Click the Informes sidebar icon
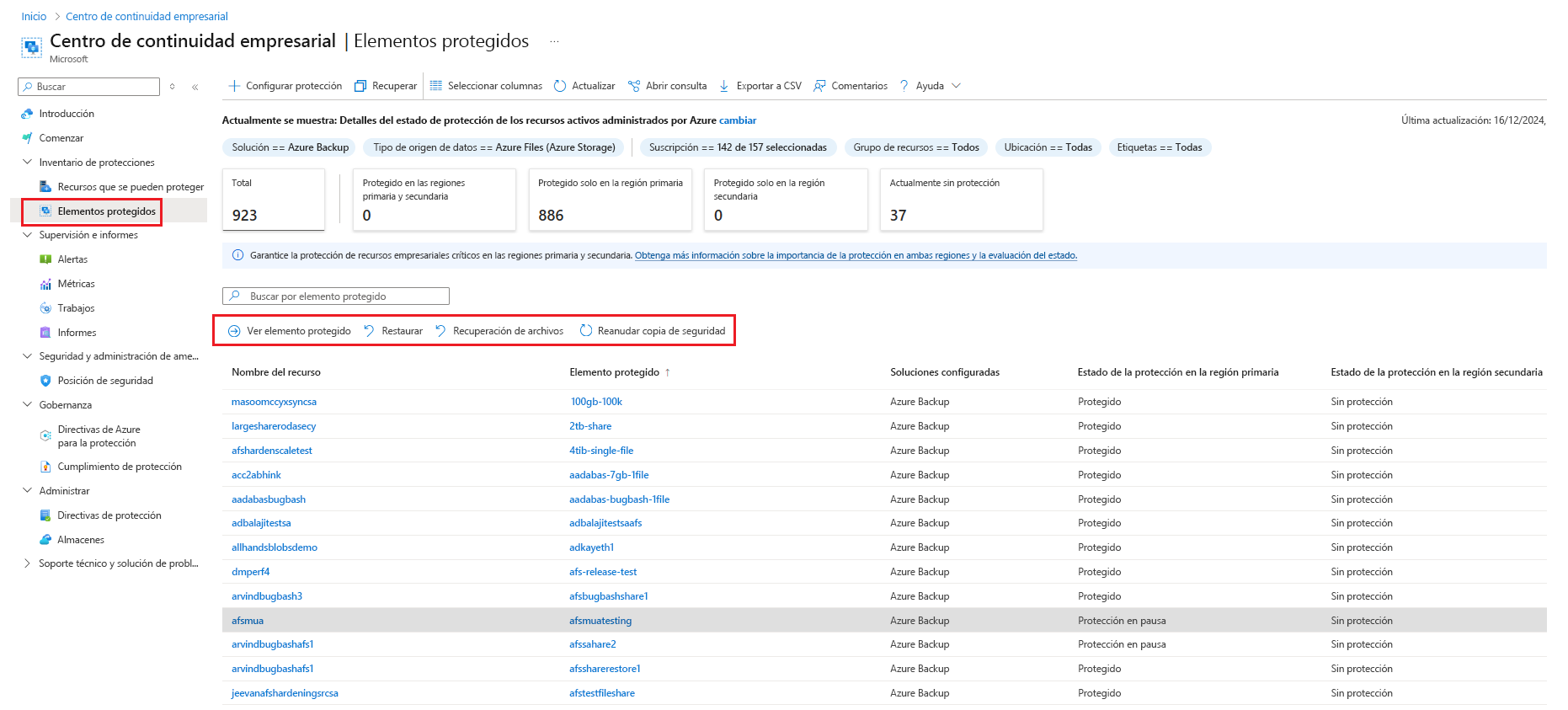The width and height of the screenshot is (1568, 710). click(45, 333)
